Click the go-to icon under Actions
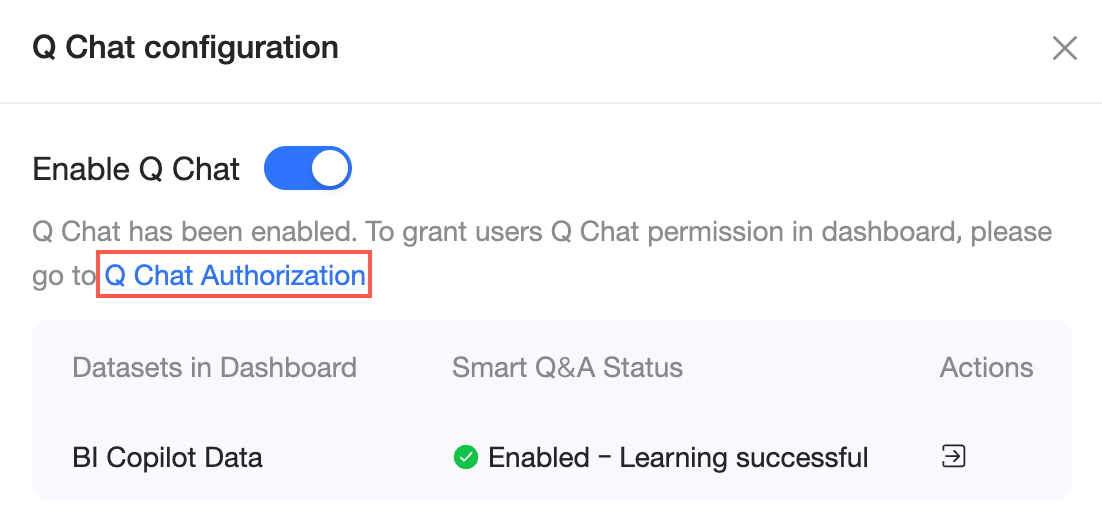Screen dimensions: 1102x518 954,457
